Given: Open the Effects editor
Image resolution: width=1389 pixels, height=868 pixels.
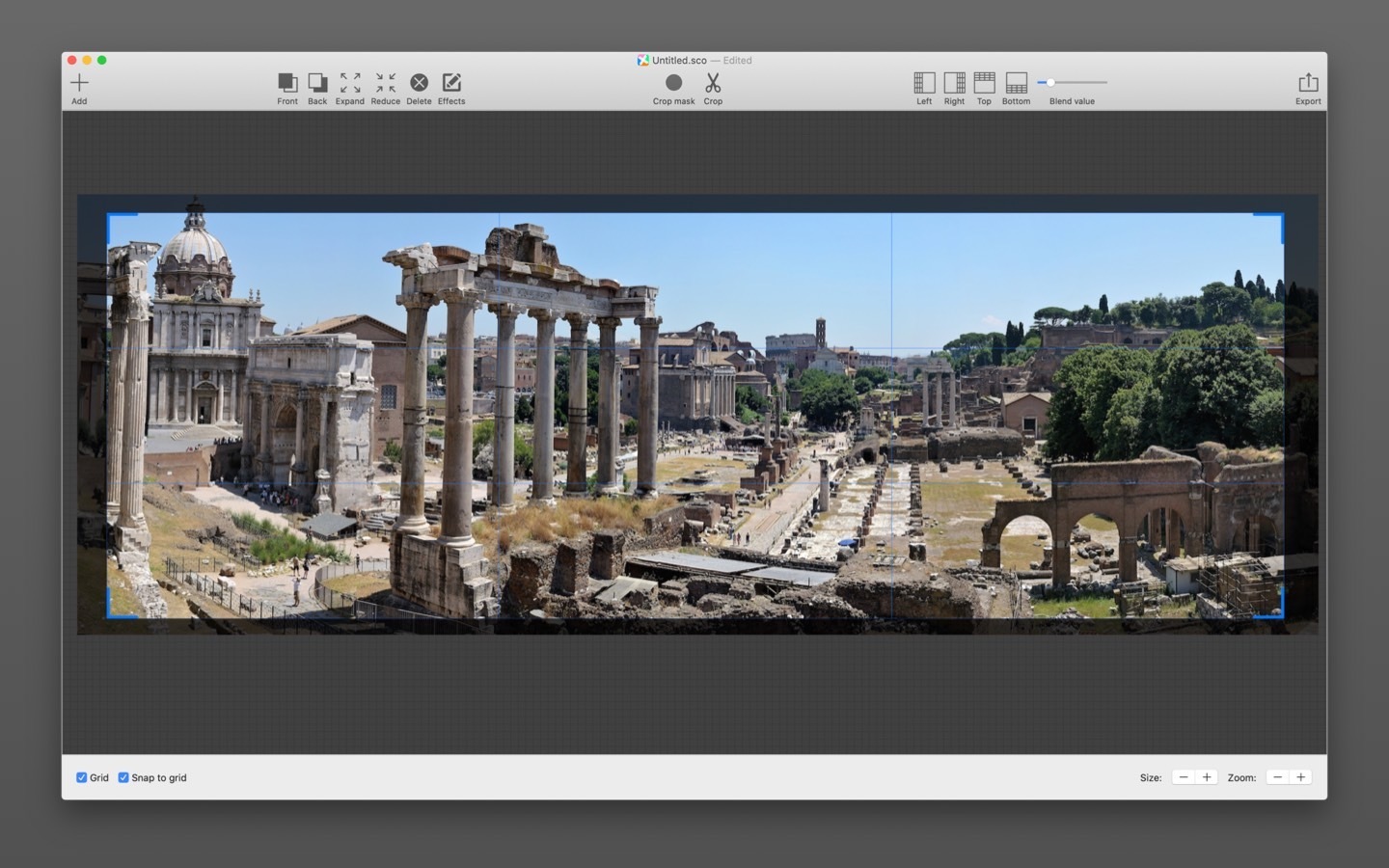Looking at the screenshot, I should pos(451,83).
